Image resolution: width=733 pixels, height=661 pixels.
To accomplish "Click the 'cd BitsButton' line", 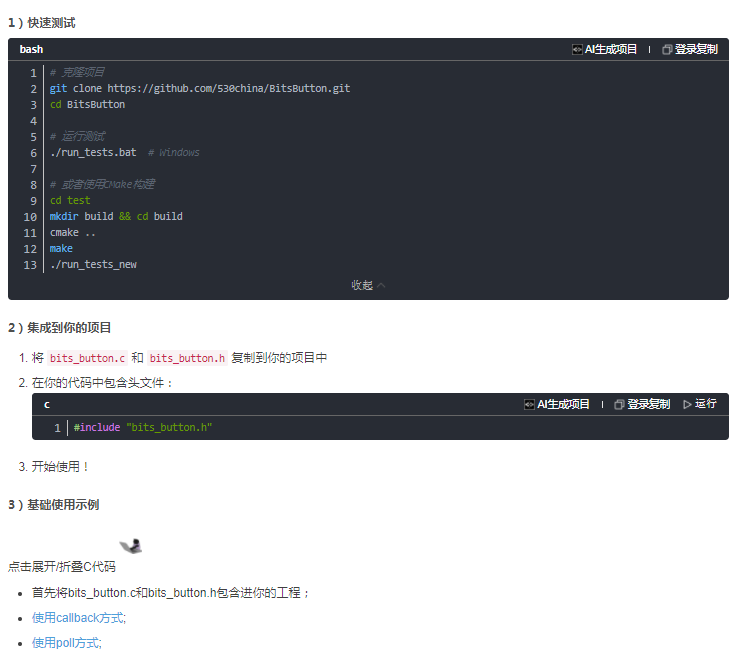I will [87, 104].
